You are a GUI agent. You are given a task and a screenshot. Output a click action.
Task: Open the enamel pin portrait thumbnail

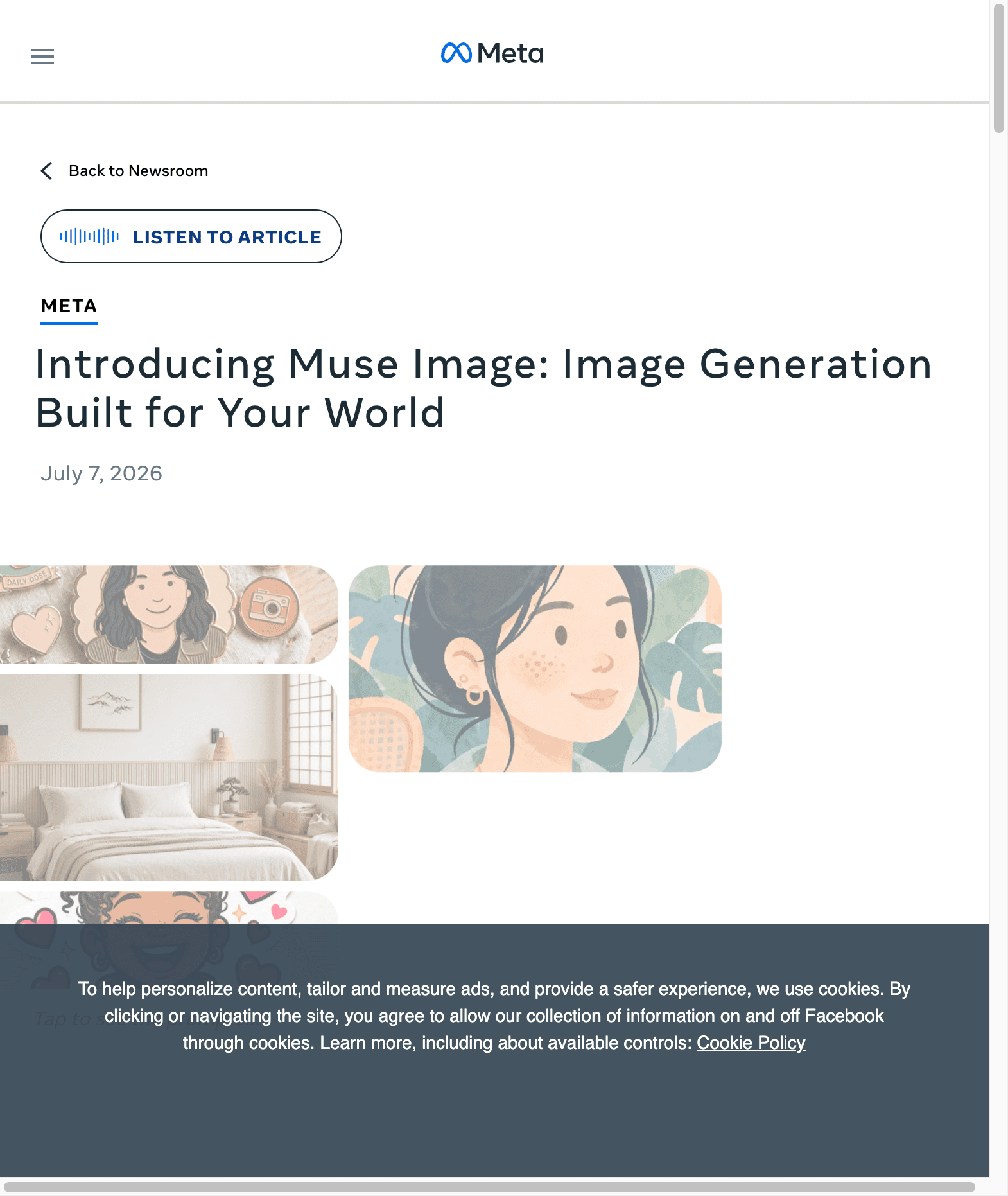[x=169, y=615]
